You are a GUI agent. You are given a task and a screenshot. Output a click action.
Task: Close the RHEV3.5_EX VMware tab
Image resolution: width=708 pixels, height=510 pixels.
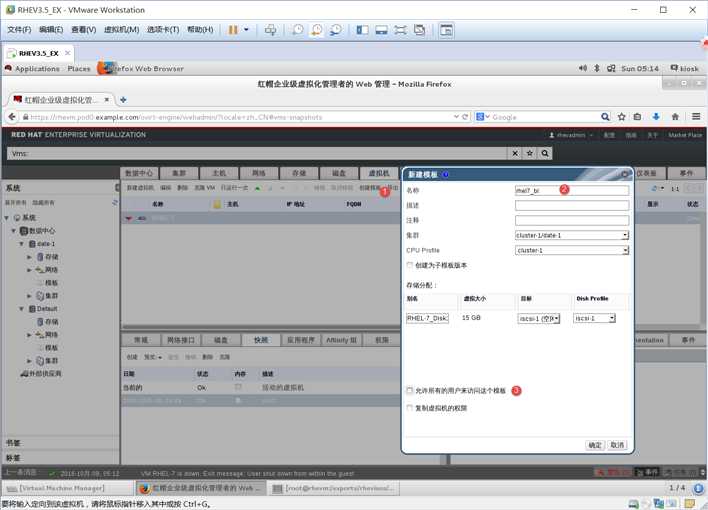(x=67, y=53)
